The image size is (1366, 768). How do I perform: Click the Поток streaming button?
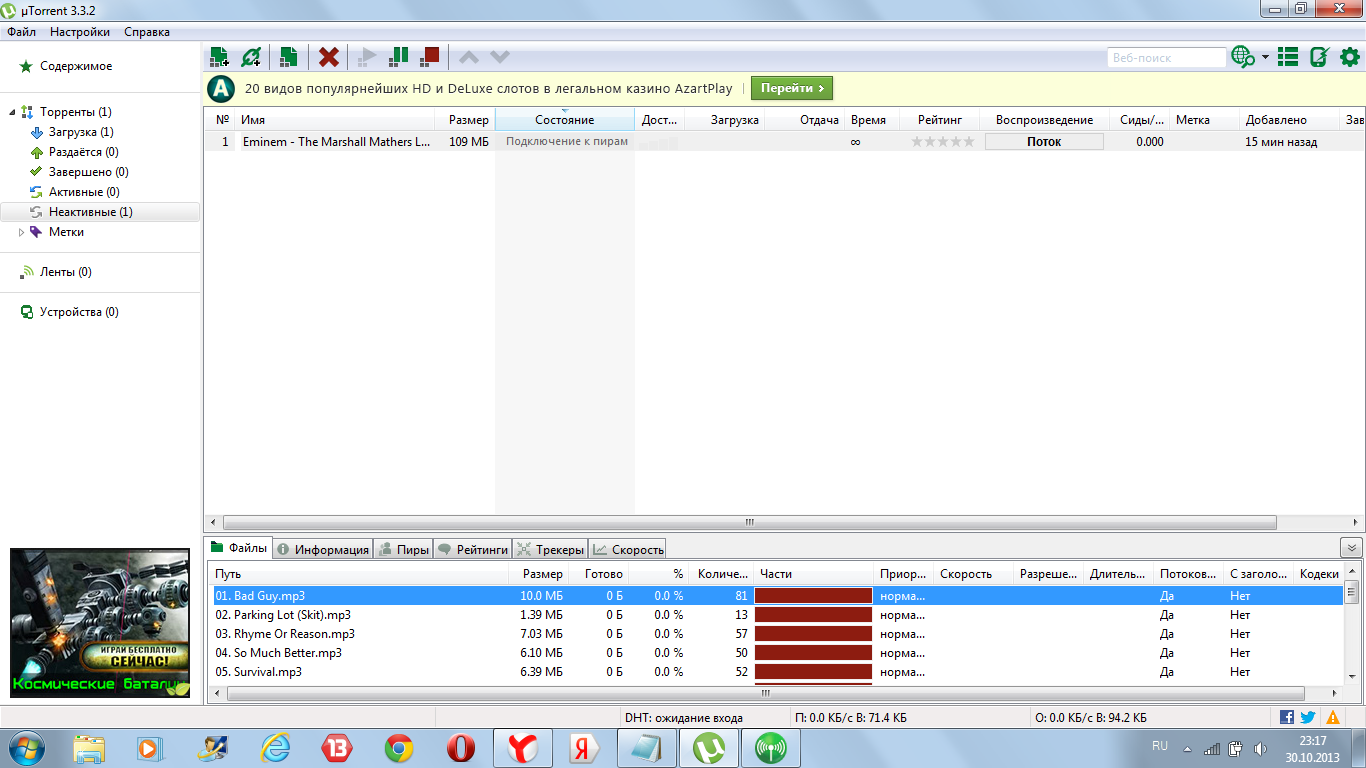1044,142
